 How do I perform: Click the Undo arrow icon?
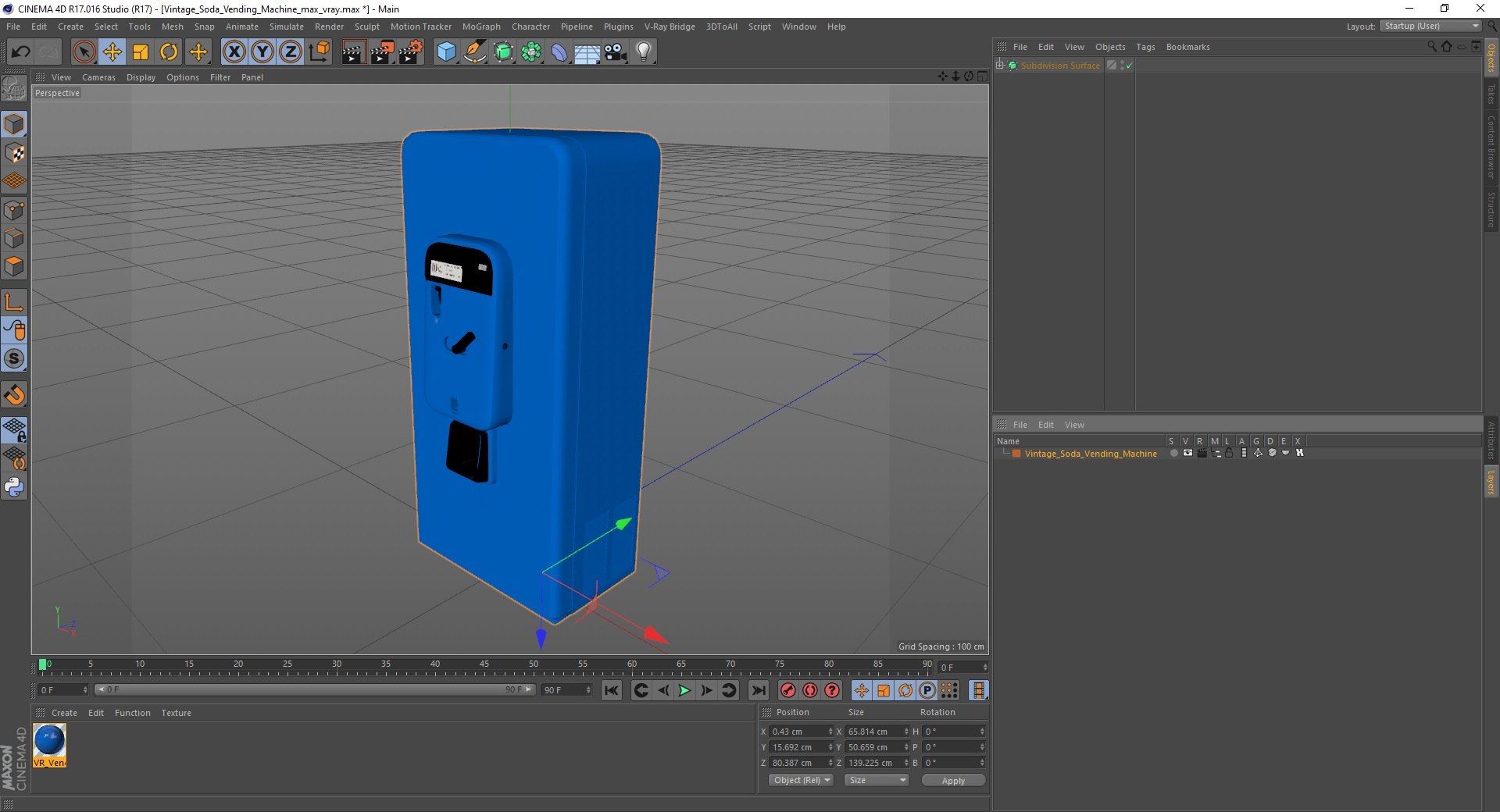pos(21,52)
